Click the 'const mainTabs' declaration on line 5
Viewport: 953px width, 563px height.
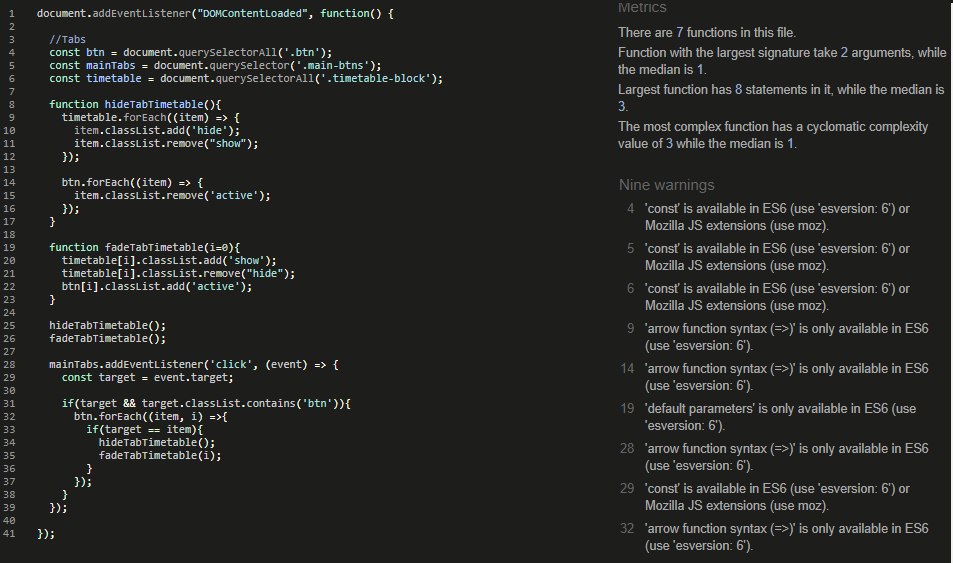(x=215, y=65)
